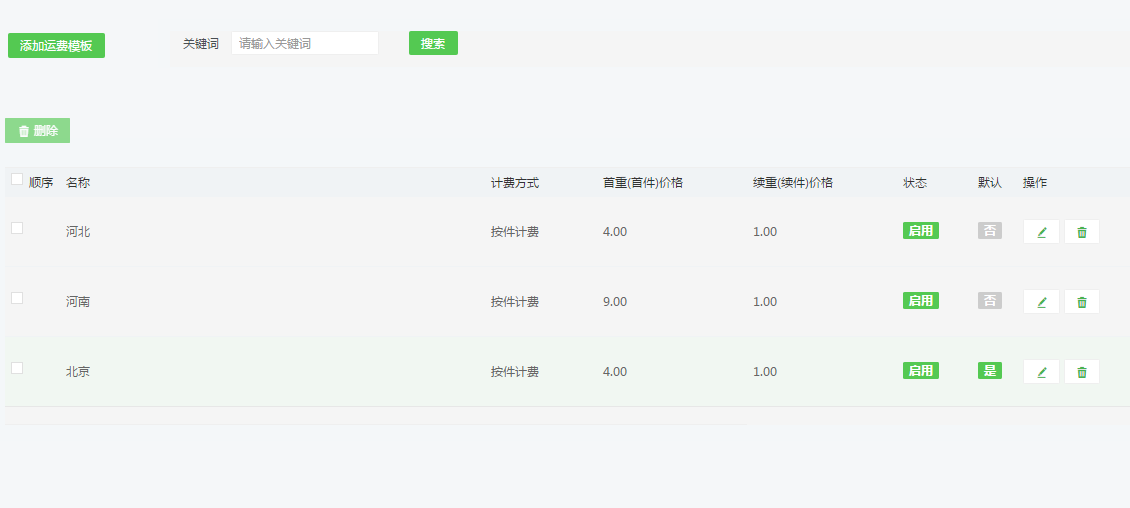
Task: Check the 北京 row checkbox
Action: (17, 368)
